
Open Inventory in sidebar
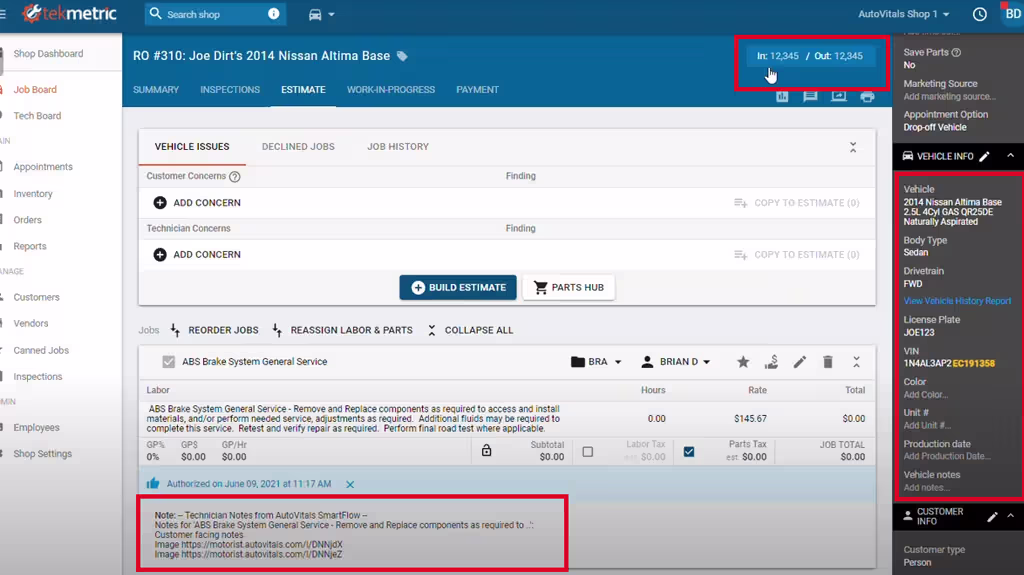tap(33, 193)
